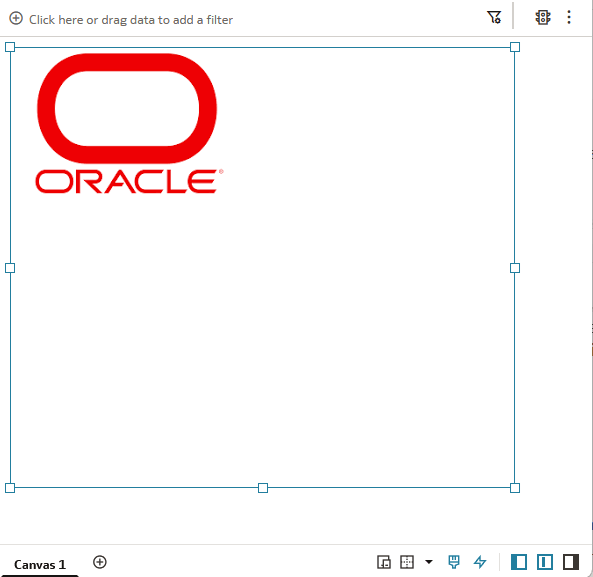
Task: Click the canvas grid layout icon
Action: [x=407, y=562]
